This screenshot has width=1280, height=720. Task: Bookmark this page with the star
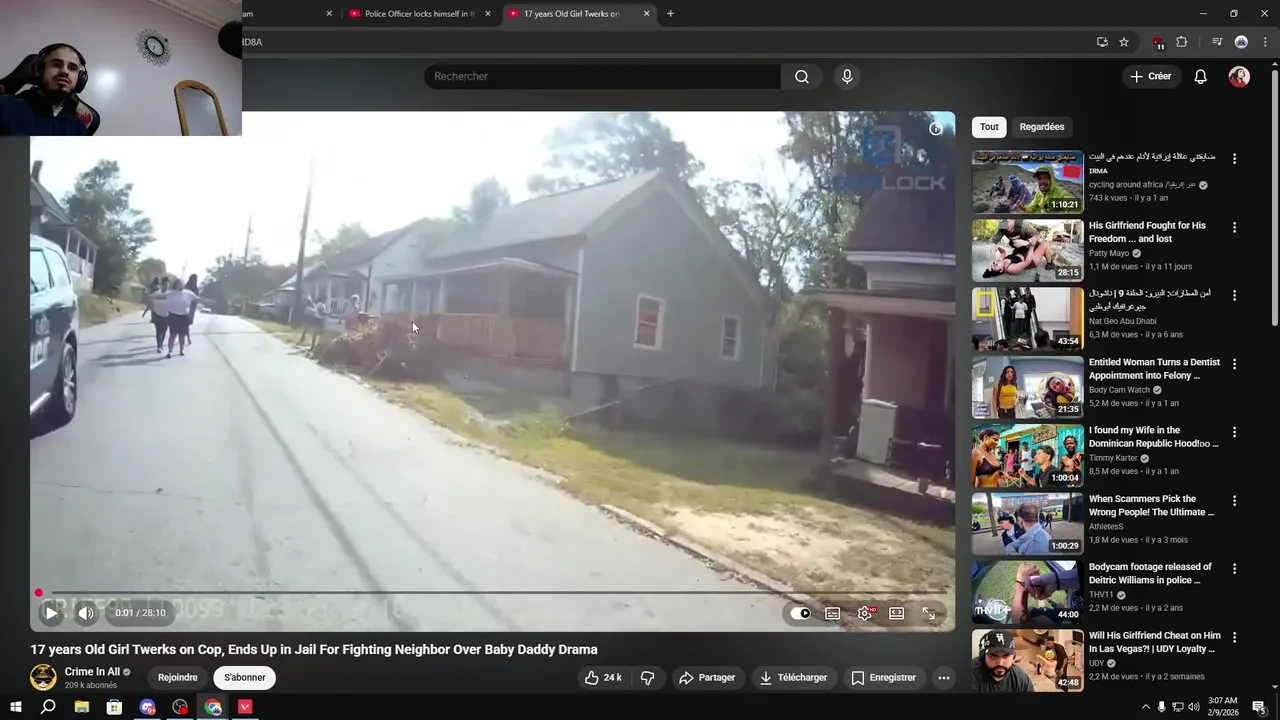pyautogui.click(x=1124, y=42)
